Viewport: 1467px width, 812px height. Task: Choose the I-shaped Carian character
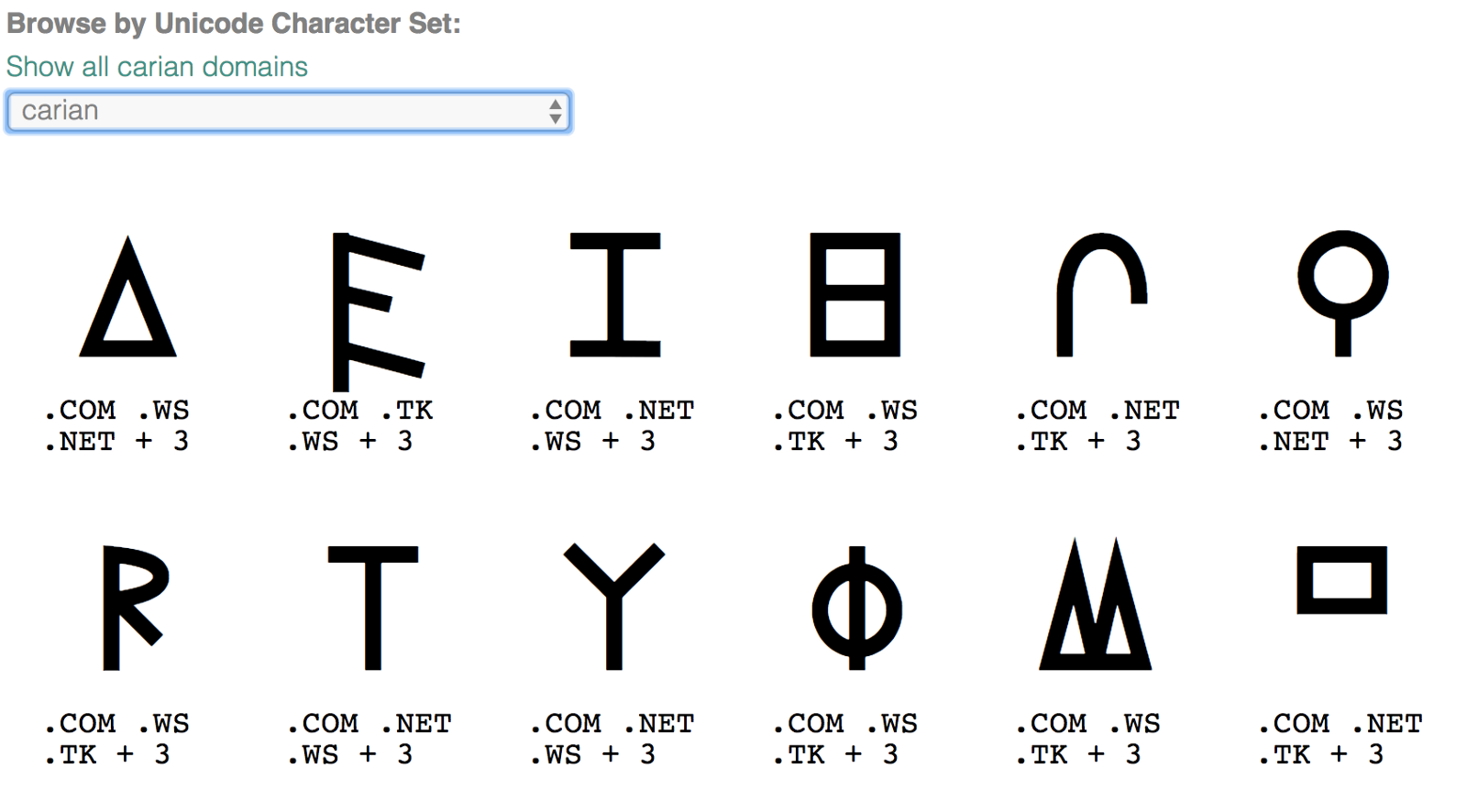[614, 294]
